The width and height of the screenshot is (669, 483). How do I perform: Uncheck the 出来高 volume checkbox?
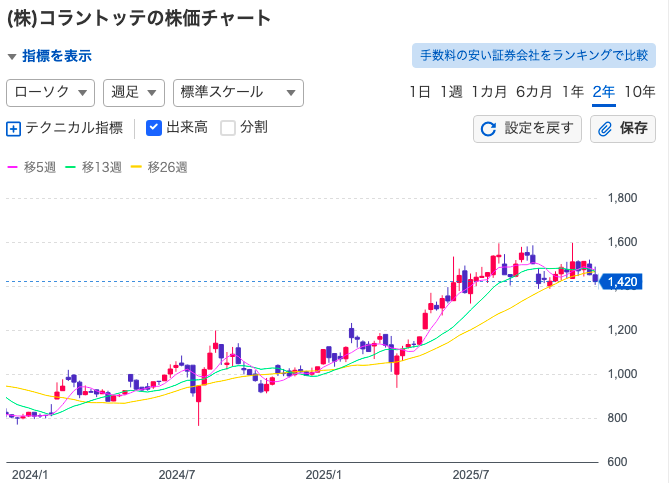click(154, 128)
